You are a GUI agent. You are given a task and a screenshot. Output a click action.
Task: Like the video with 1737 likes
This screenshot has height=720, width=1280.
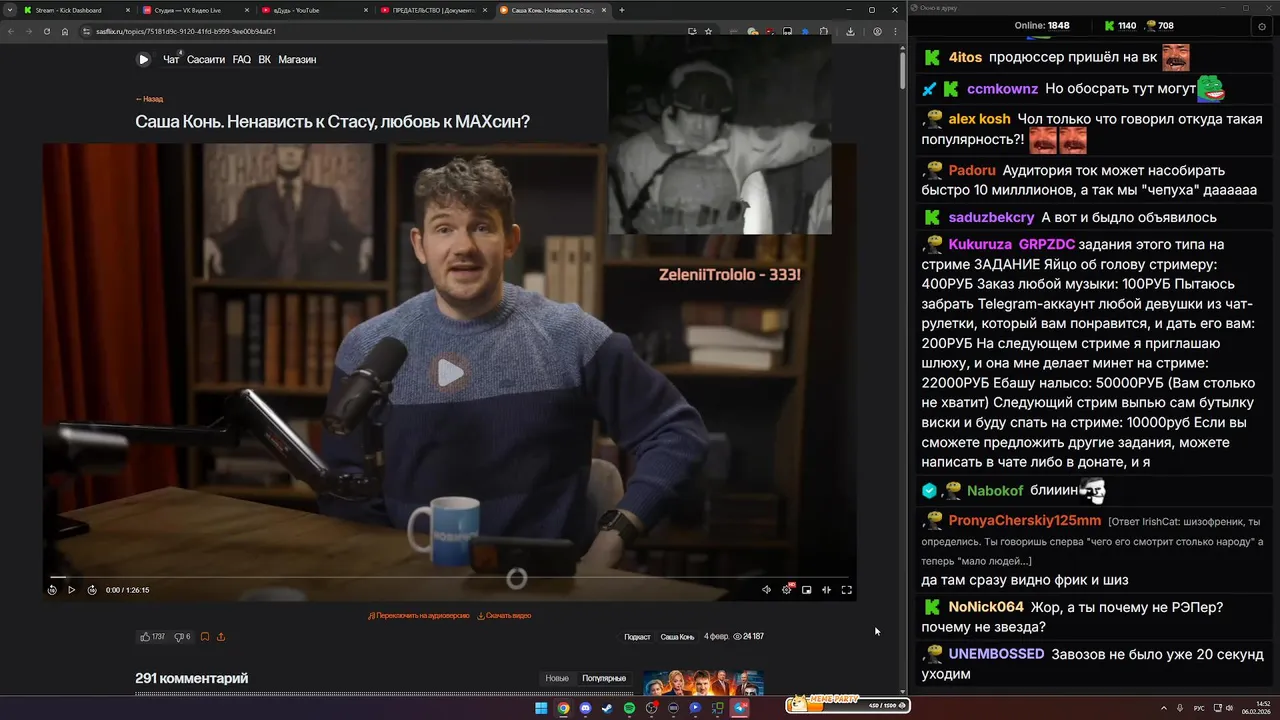(153, 637)
